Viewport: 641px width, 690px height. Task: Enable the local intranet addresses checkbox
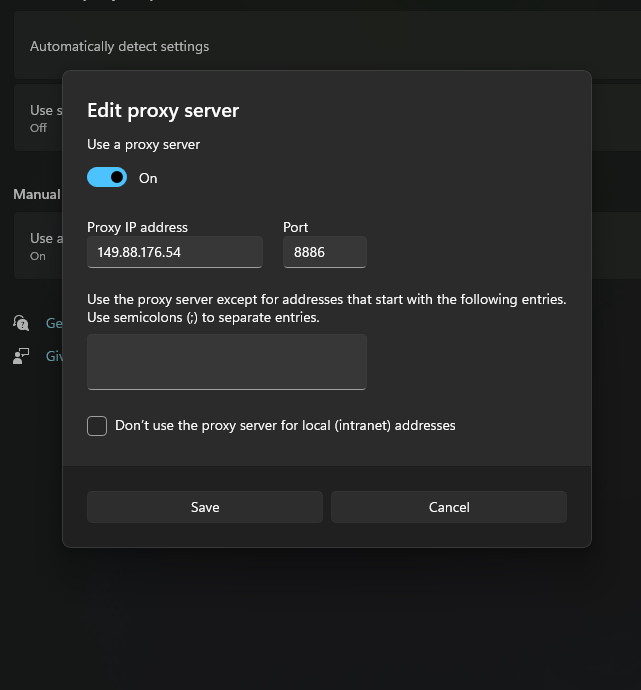point(97,426)
